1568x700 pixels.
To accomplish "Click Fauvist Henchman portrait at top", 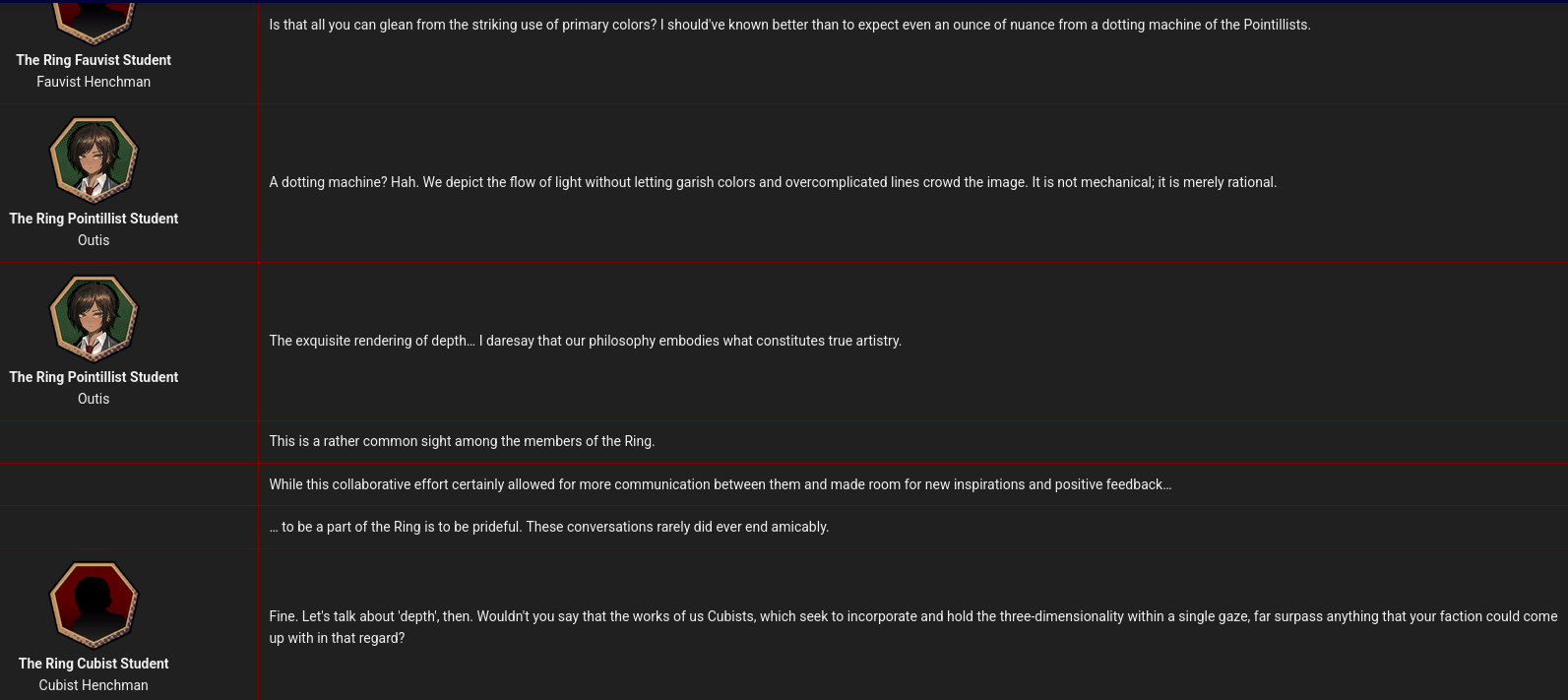I will (x=94, y=23).
